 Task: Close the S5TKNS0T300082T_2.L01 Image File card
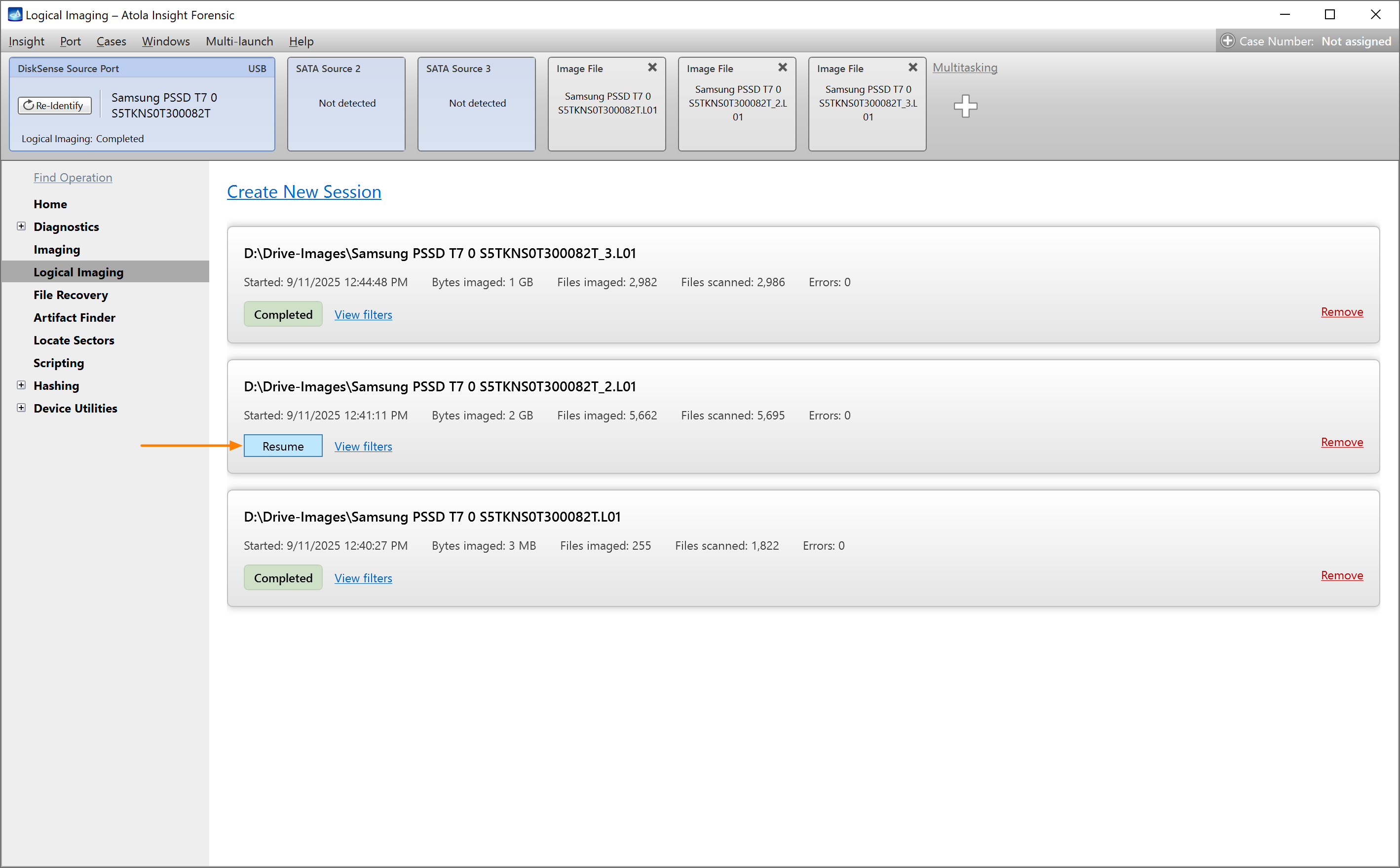point(782,68)
